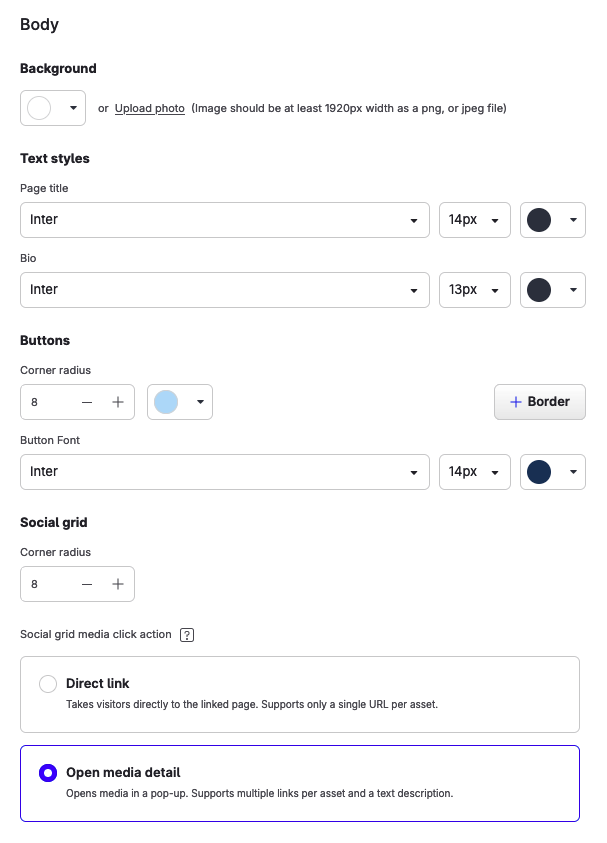Change the navy Button Font color swatch

[x=552, y=472]
